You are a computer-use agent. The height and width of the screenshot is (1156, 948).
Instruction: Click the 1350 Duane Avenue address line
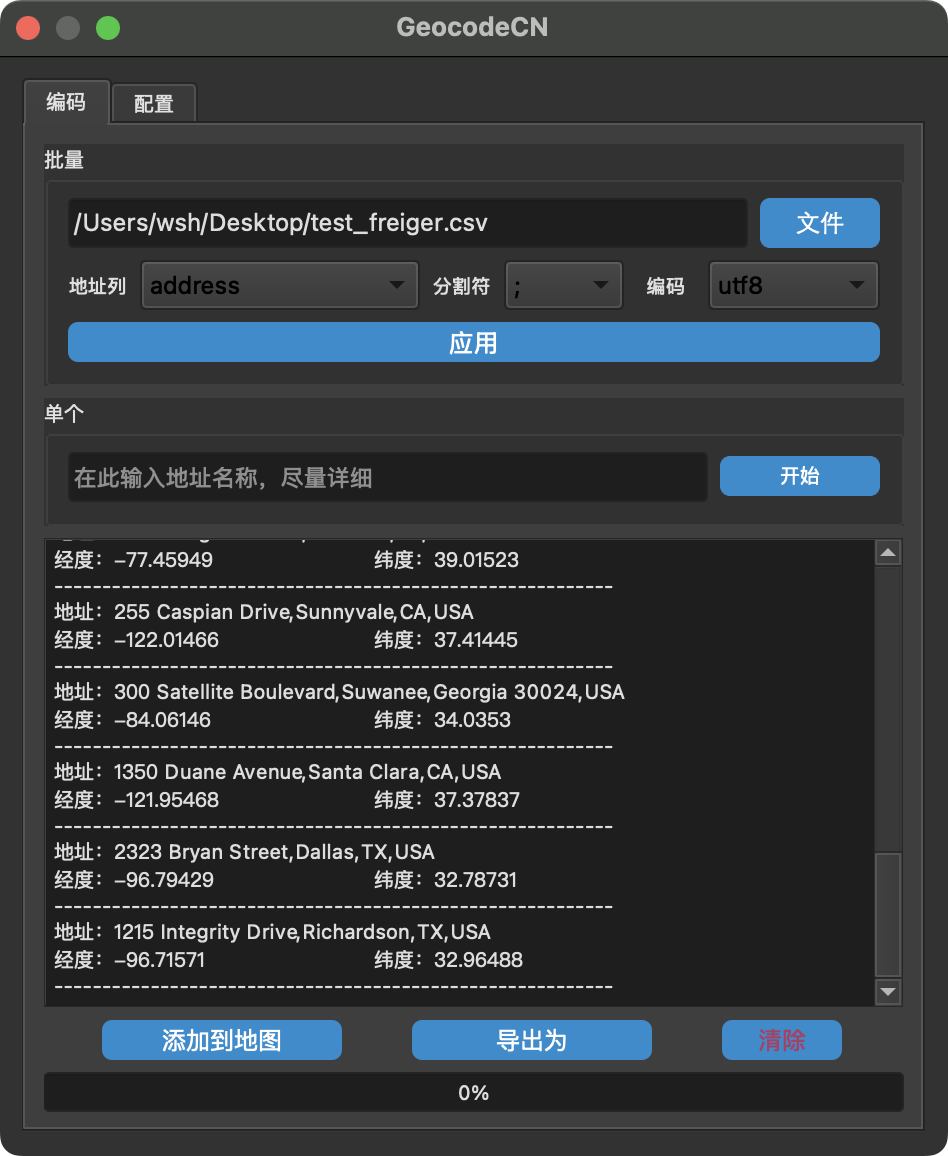tap(277, 772)
